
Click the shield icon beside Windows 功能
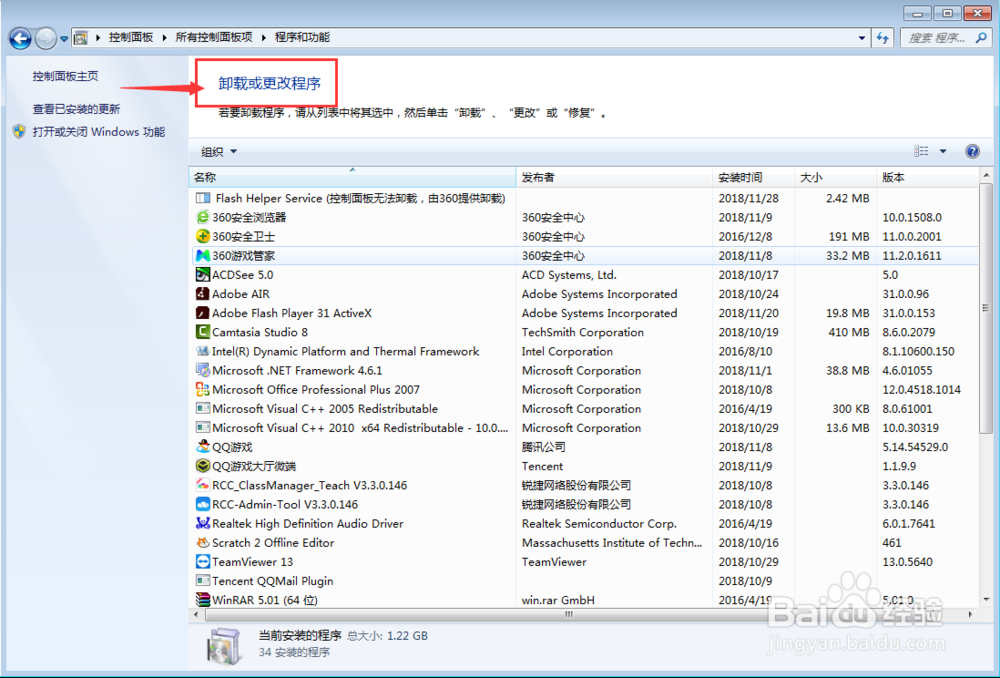point(19,132)
